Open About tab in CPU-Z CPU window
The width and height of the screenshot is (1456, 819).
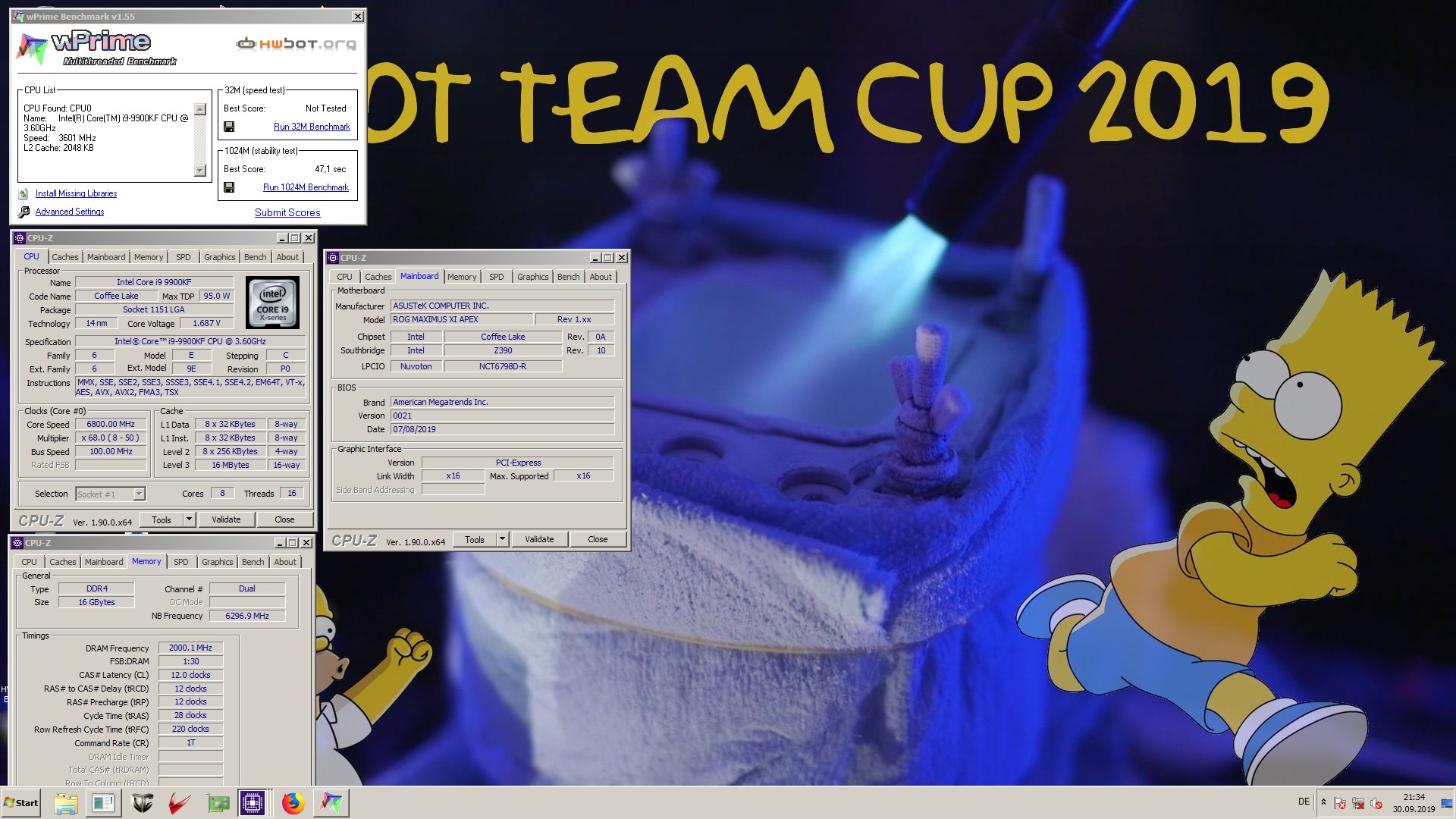click(x=287, y=257)
